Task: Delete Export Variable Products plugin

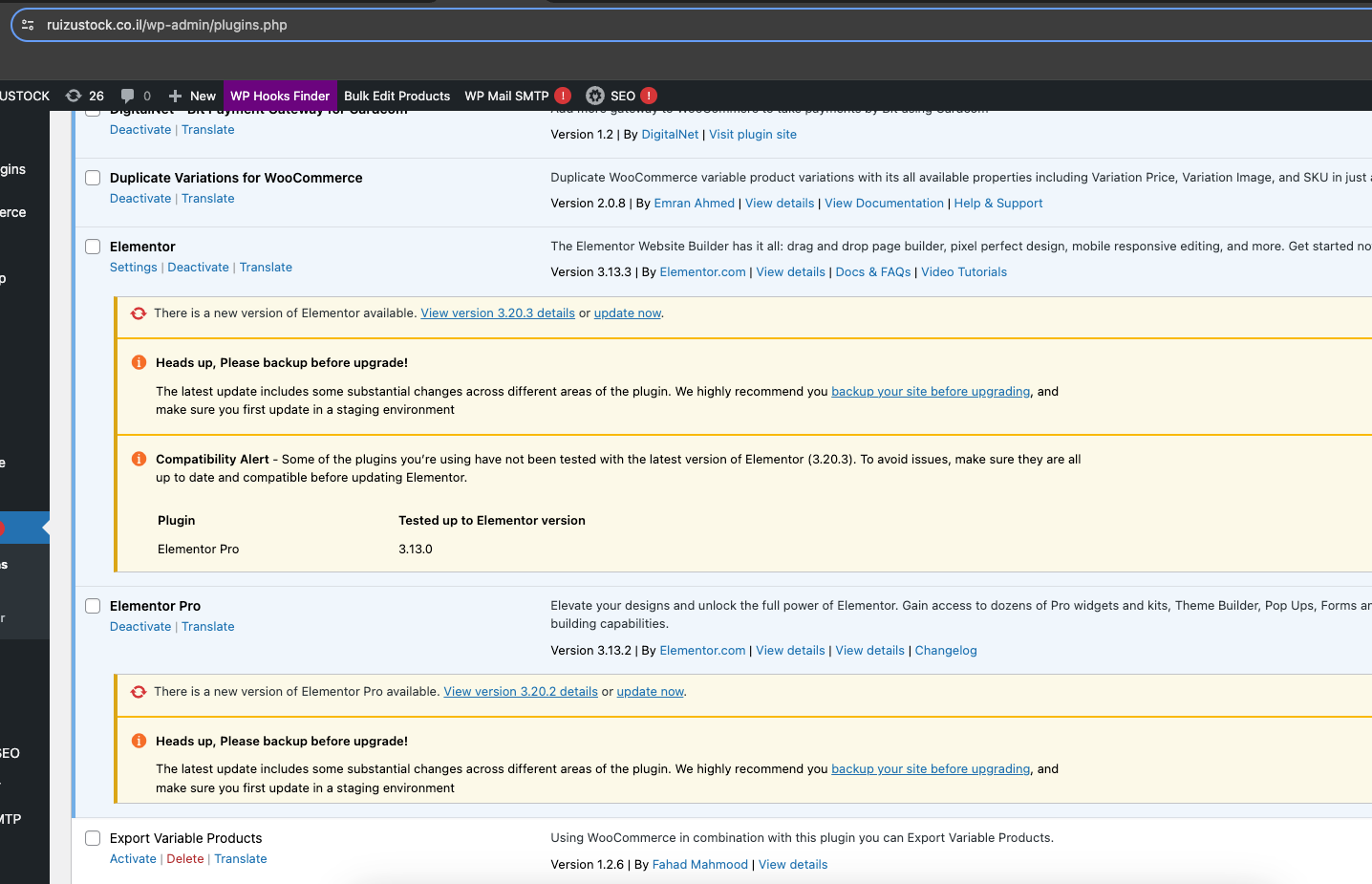Action: [x=185, y=859]
